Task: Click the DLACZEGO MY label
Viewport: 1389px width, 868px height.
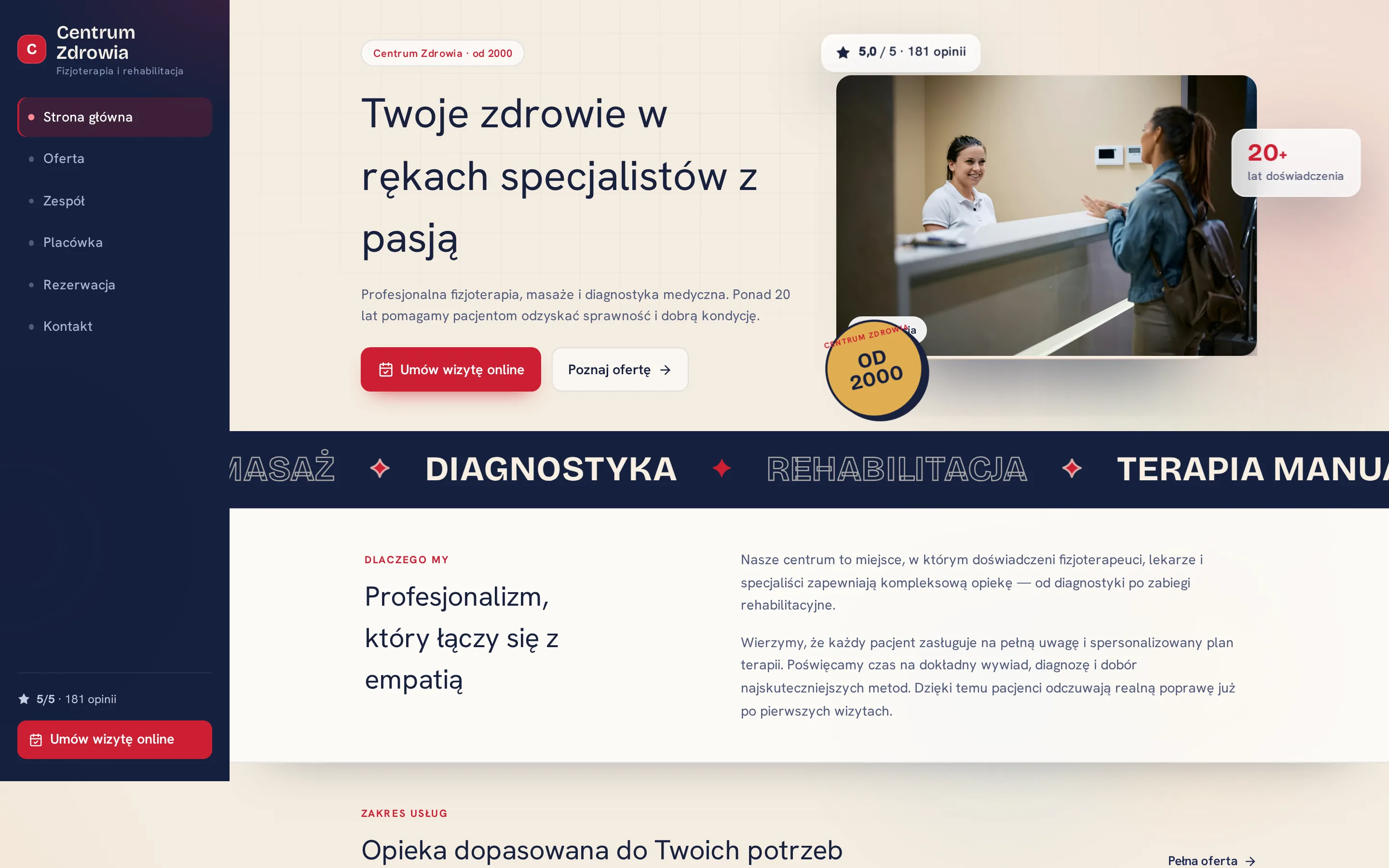Action: 407,560
